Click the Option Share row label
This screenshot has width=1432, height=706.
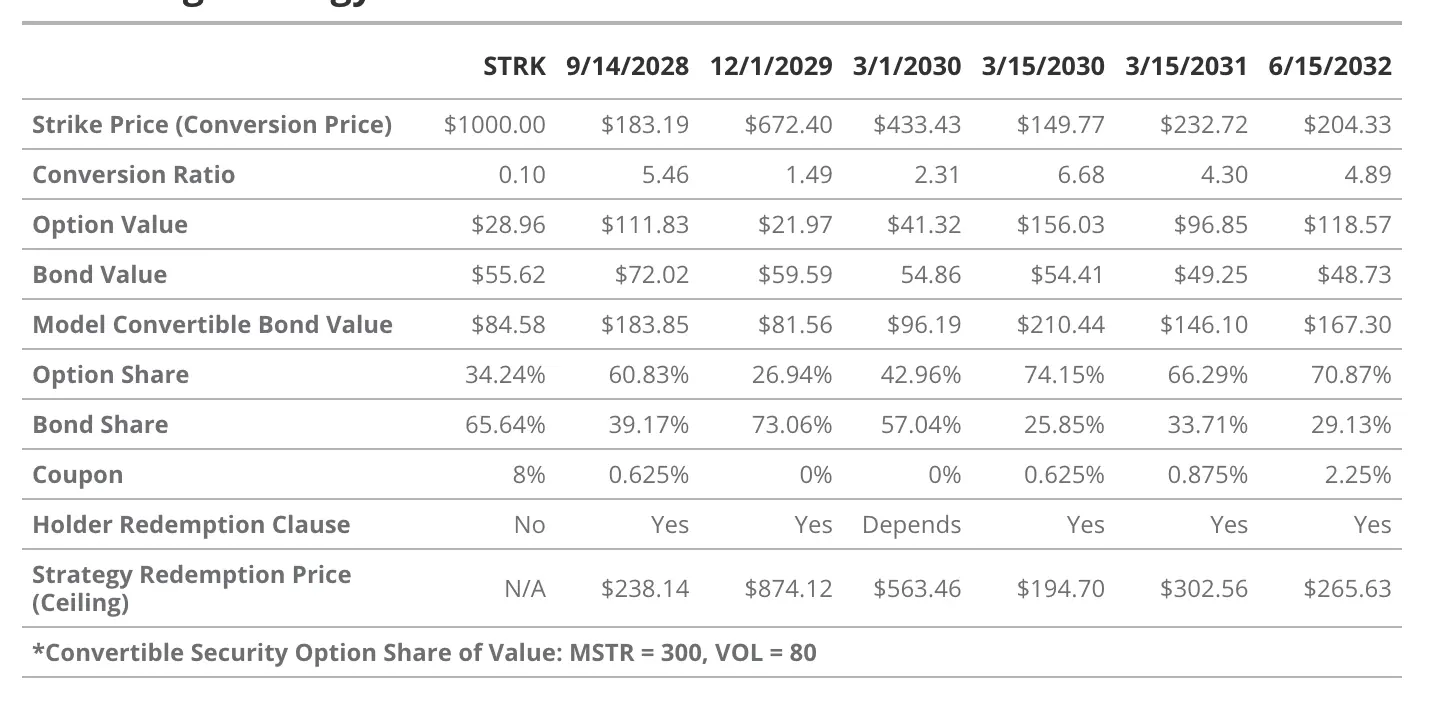click(x=110, y=375)
